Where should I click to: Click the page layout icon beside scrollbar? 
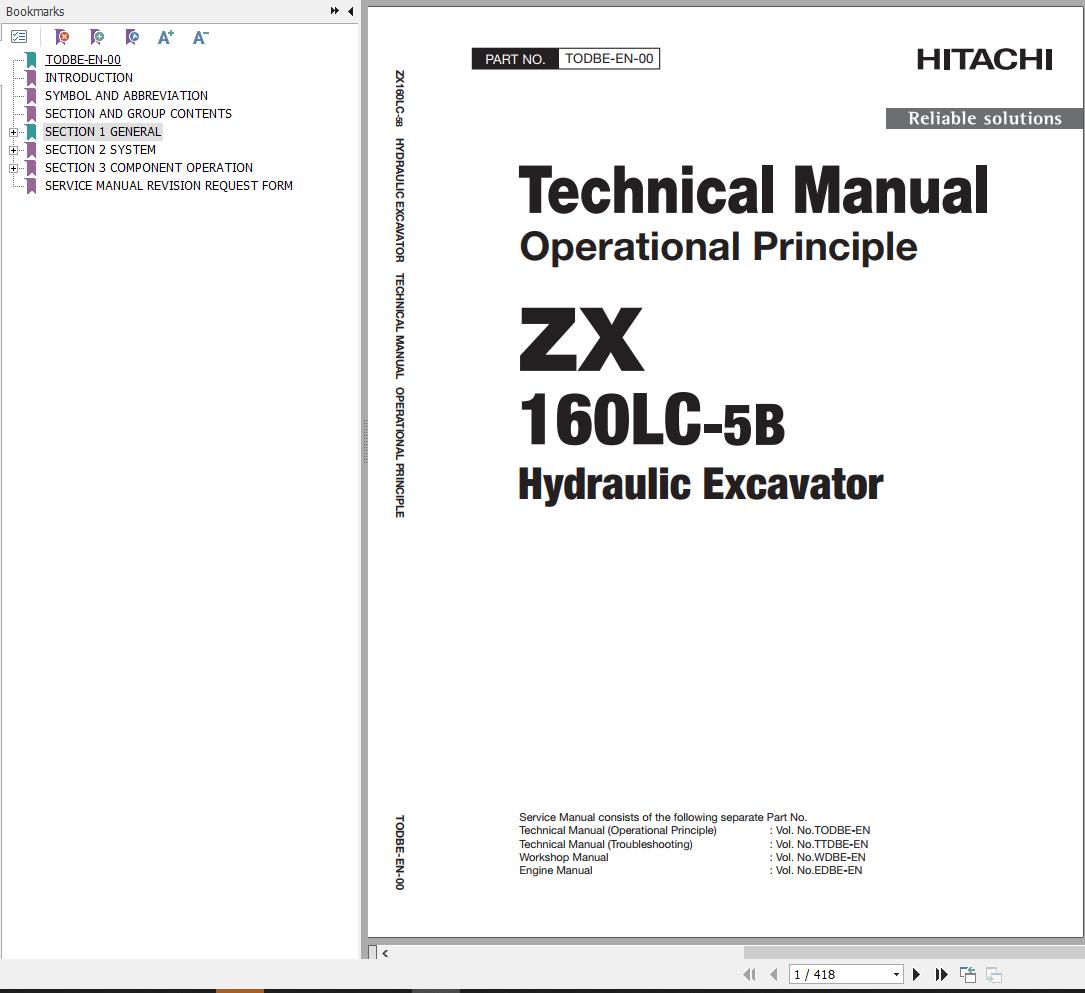click(372, 953)
